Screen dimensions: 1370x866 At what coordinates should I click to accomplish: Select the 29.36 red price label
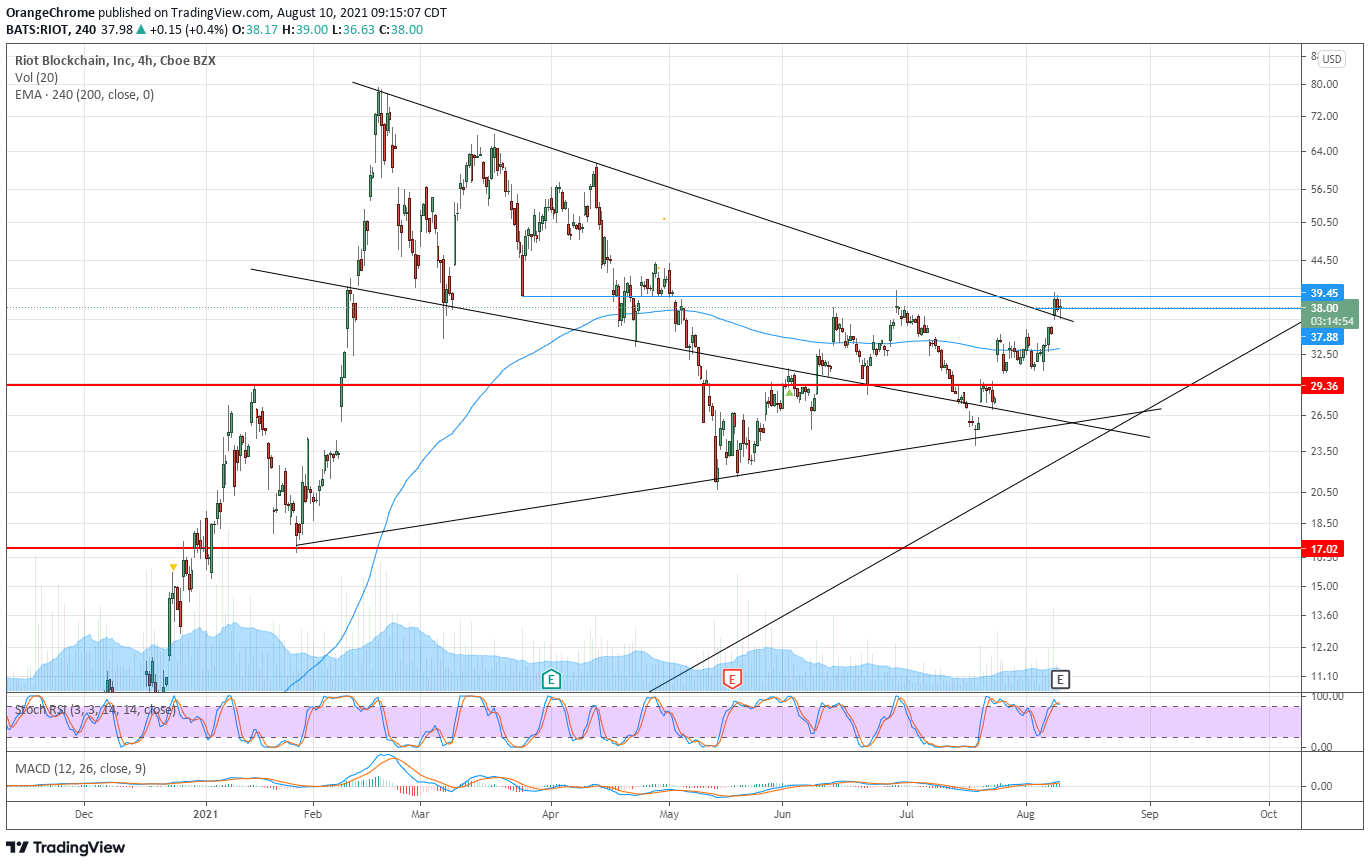[x=1324, y=385]
